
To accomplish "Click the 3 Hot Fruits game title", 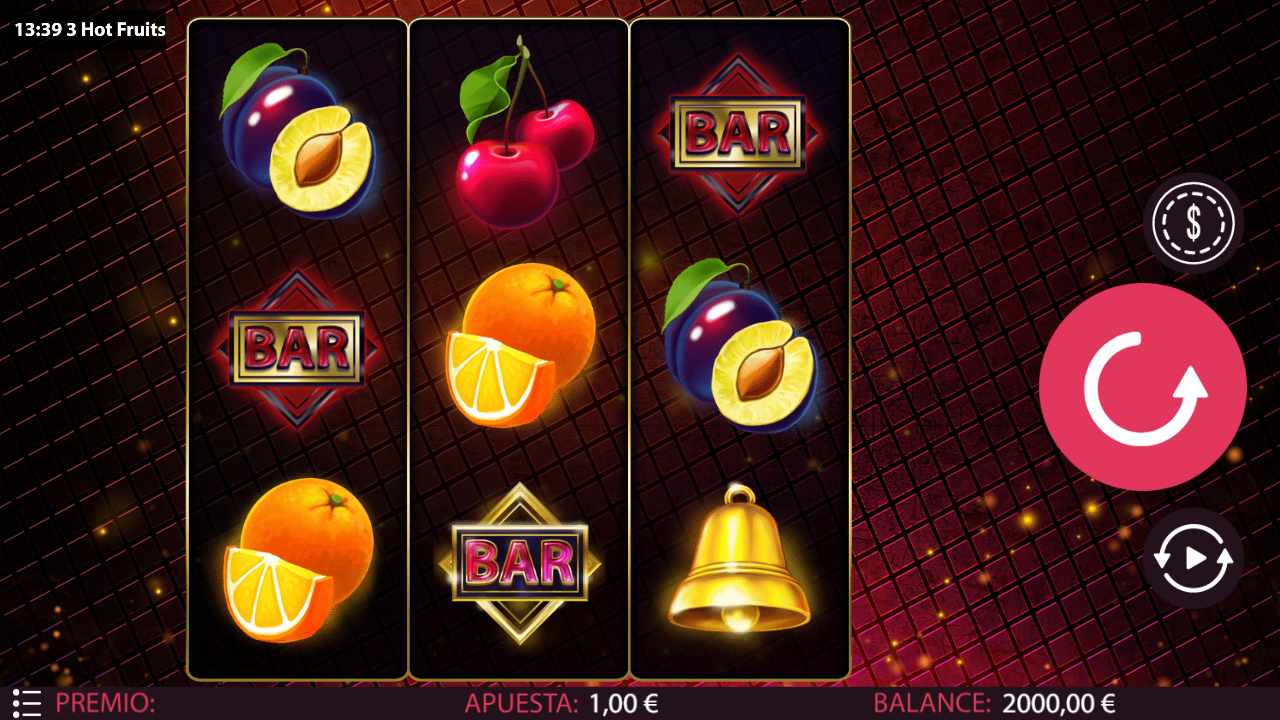I will (x=116, y=29).
